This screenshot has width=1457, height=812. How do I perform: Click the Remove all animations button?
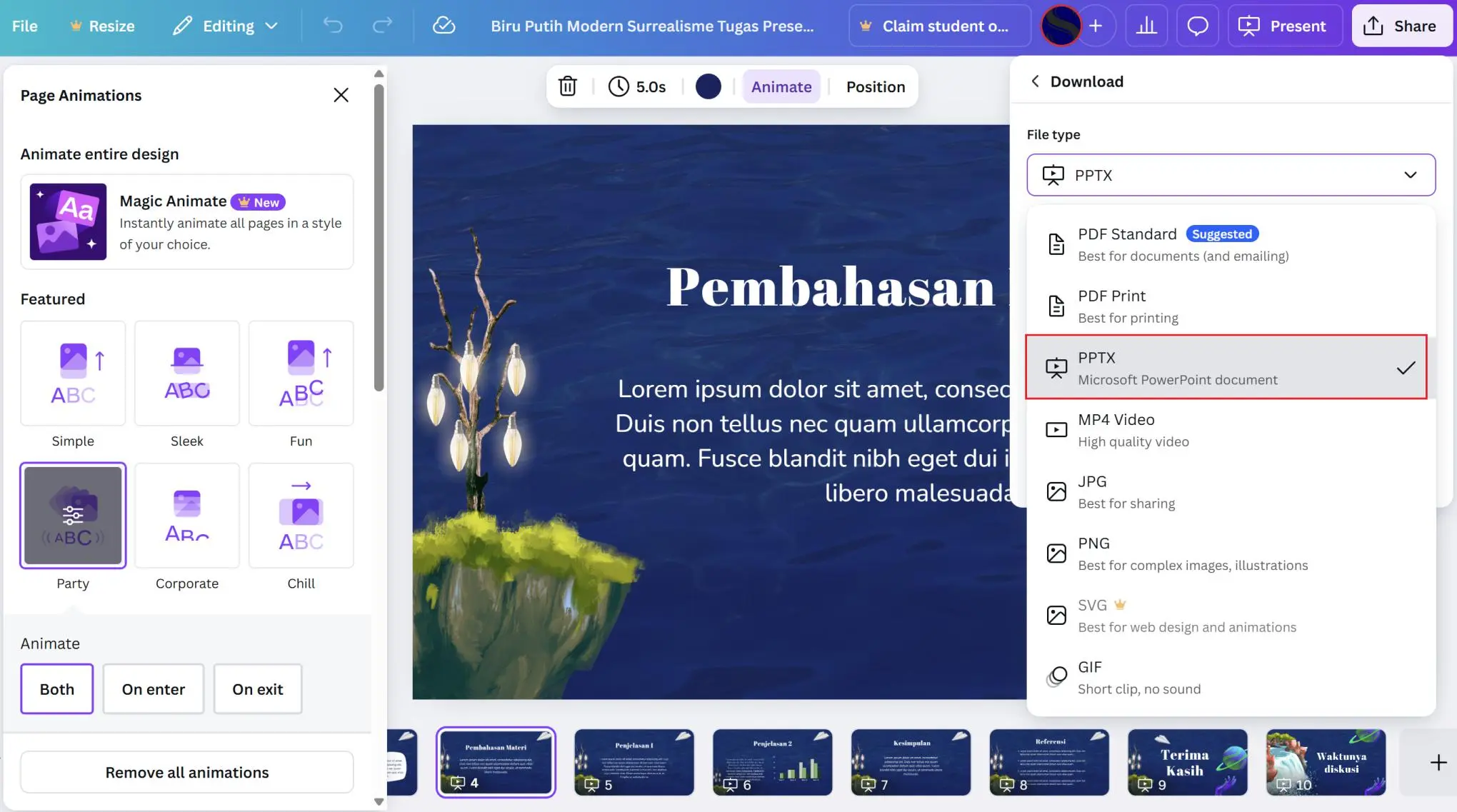[x=186, y=772]
